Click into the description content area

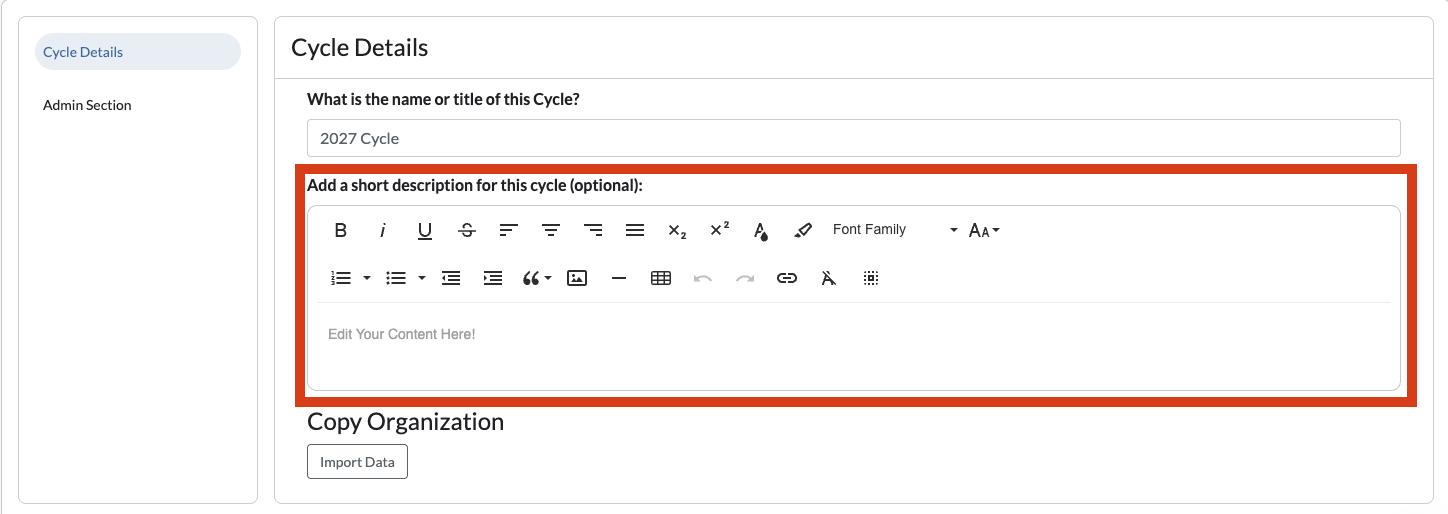point(854,345)
